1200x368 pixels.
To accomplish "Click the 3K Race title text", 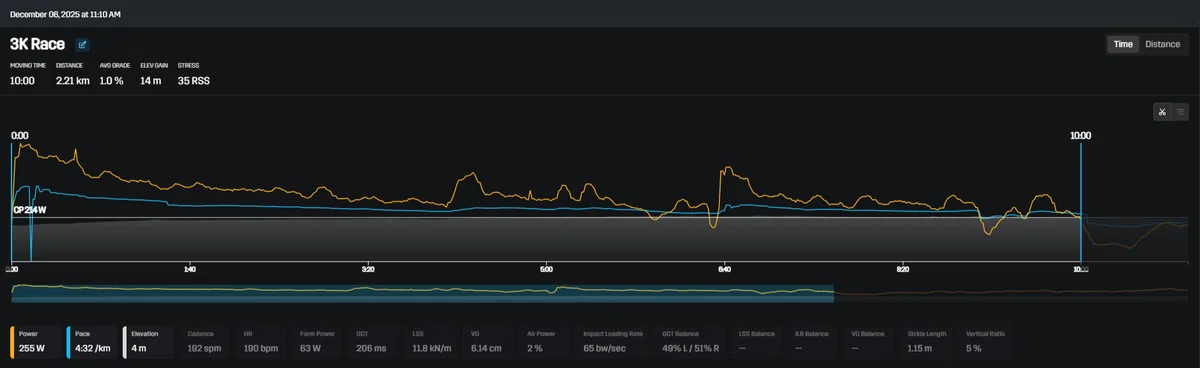I will tap(38, 44).
